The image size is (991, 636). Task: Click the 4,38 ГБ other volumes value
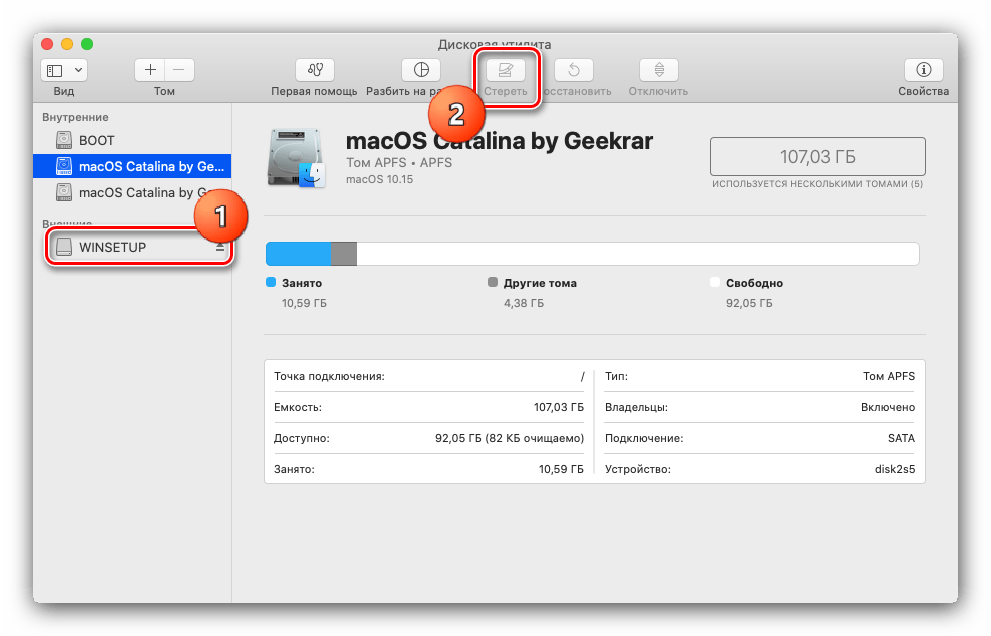[523, 303]
